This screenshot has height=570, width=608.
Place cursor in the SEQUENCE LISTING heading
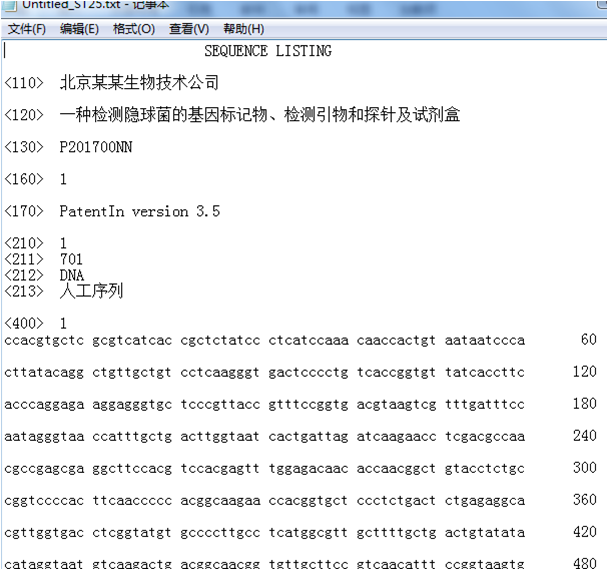[x=268, y=51]
